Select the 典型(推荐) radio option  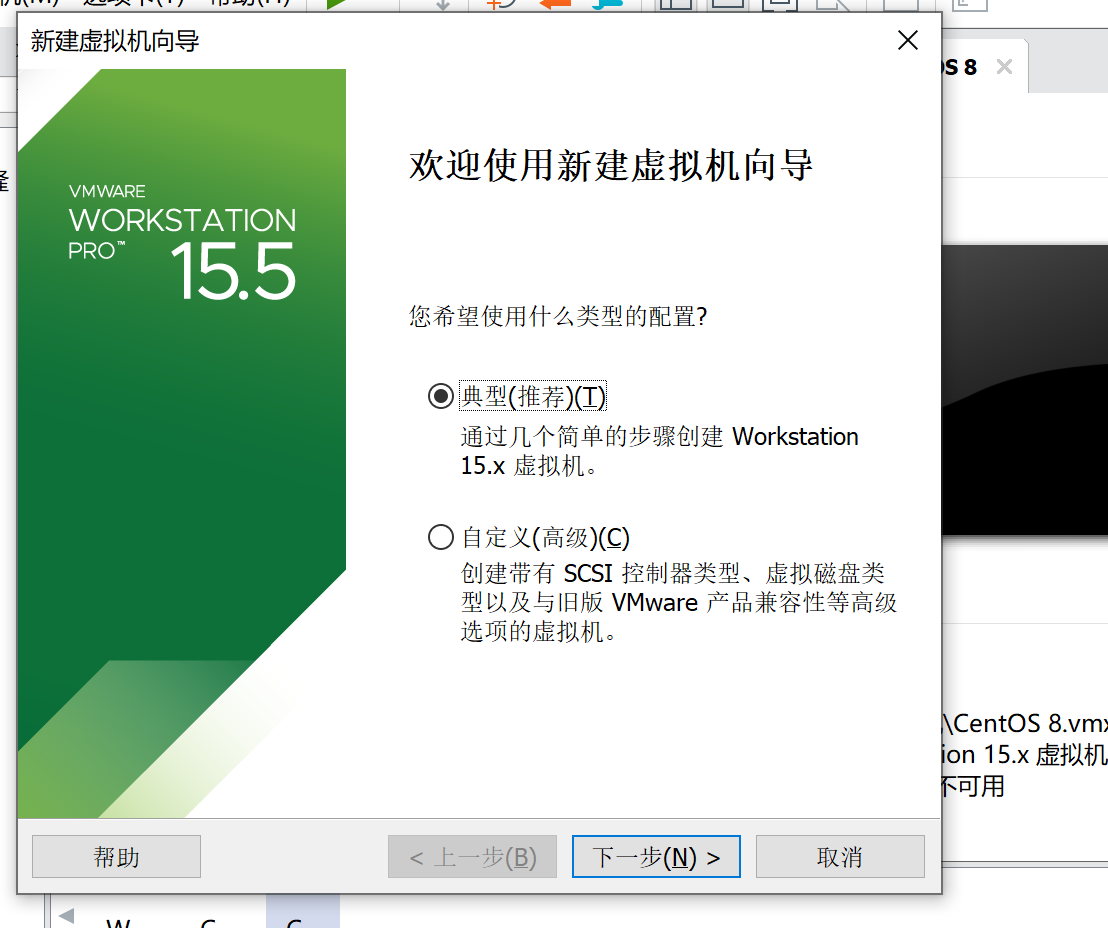coord(440,397)
